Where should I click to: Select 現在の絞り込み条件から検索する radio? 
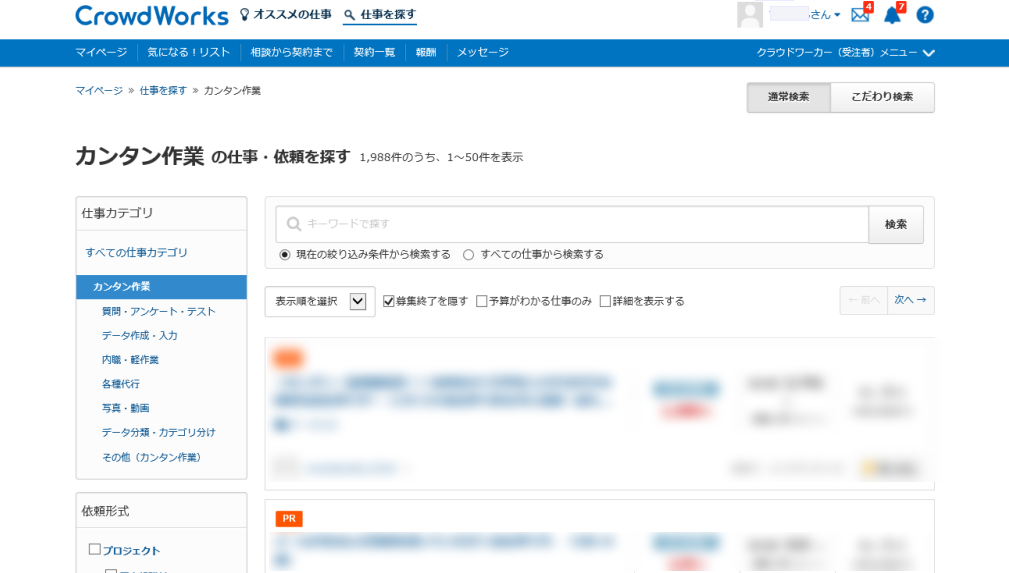(284, 255)
